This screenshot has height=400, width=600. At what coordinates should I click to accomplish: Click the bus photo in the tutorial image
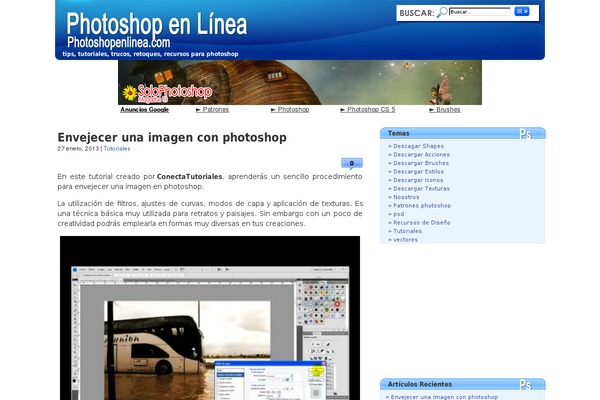187,350
